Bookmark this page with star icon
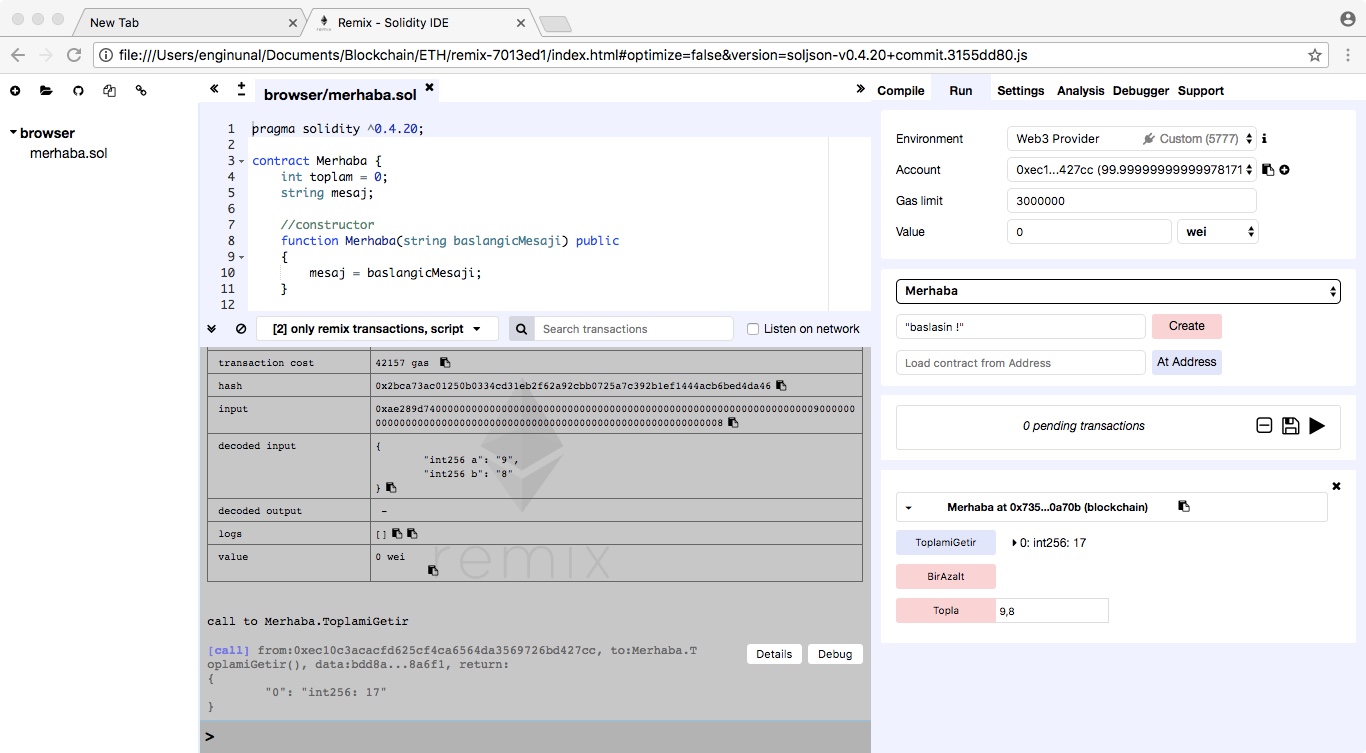Image resolution: width=1366 pixels, height=753 pixels. (x=1315, y=55)
